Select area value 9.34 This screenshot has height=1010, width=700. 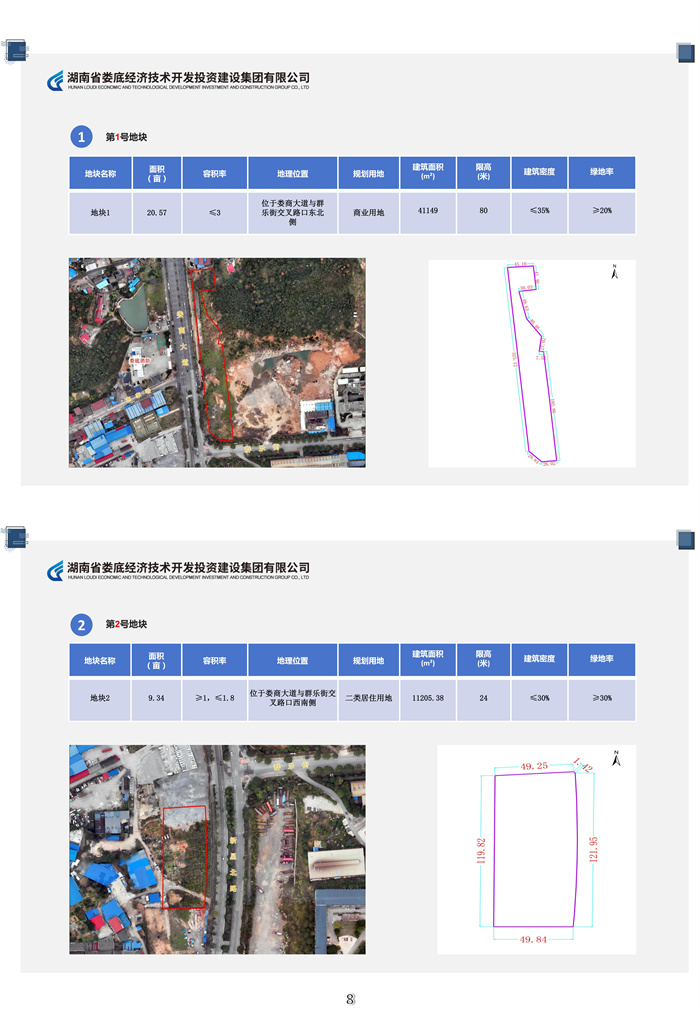click(156, 699)
